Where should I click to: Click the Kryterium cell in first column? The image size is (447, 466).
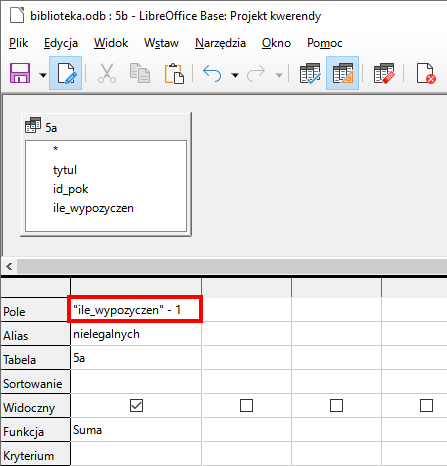click(x=136, y=454)
